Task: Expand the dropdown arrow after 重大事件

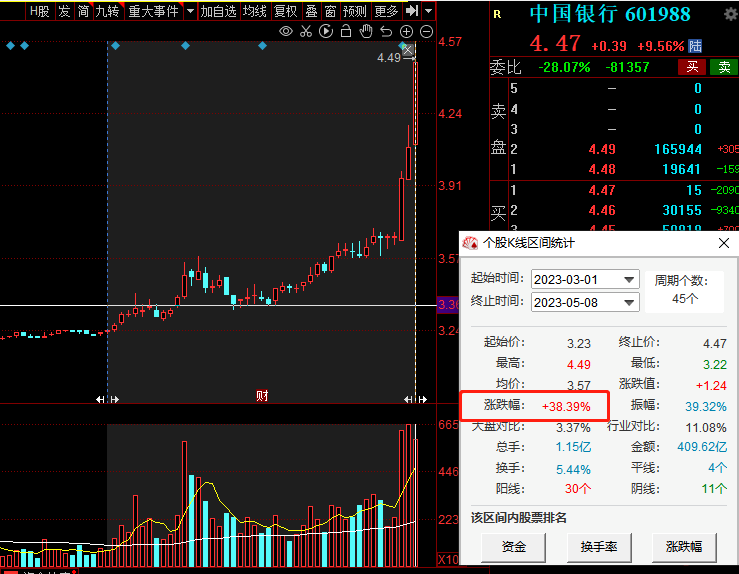Action: pos(190,11)
